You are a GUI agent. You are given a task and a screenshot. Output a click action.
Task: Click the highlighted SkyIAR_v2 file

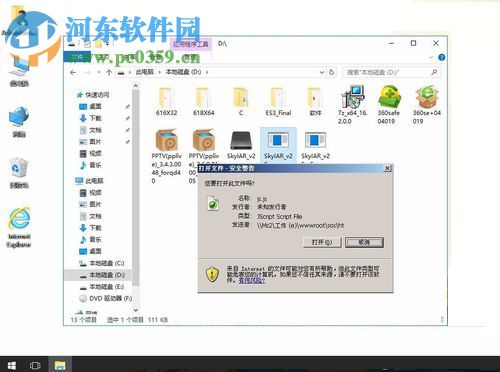point(278,145)
